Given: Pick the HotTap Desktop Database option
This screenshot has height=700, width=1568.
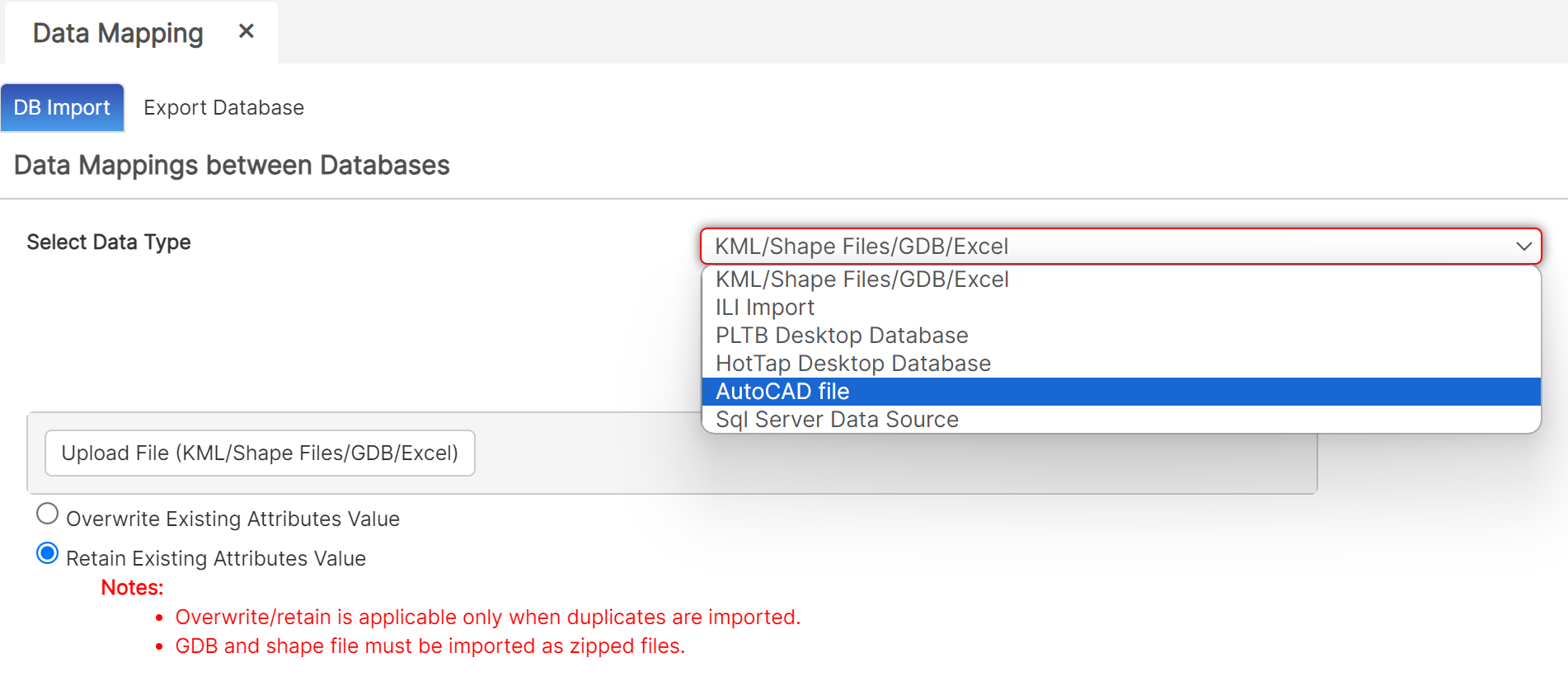Looking at the screenshot, I should (x=852, y=364).
